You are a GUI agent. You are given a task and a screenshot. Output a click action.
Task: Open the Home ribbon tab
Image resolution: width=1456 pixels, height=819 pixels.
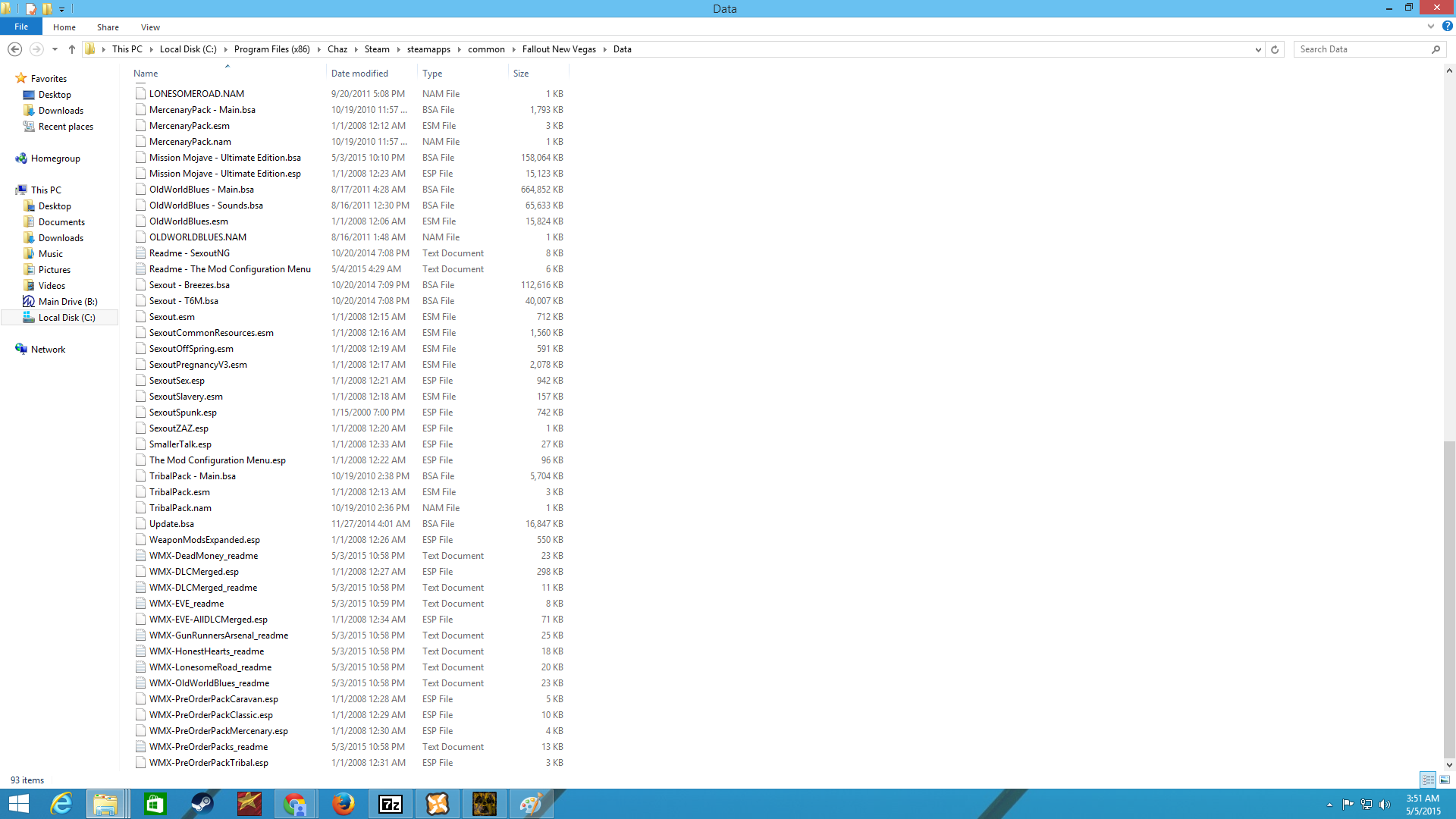tap(64, 27)
